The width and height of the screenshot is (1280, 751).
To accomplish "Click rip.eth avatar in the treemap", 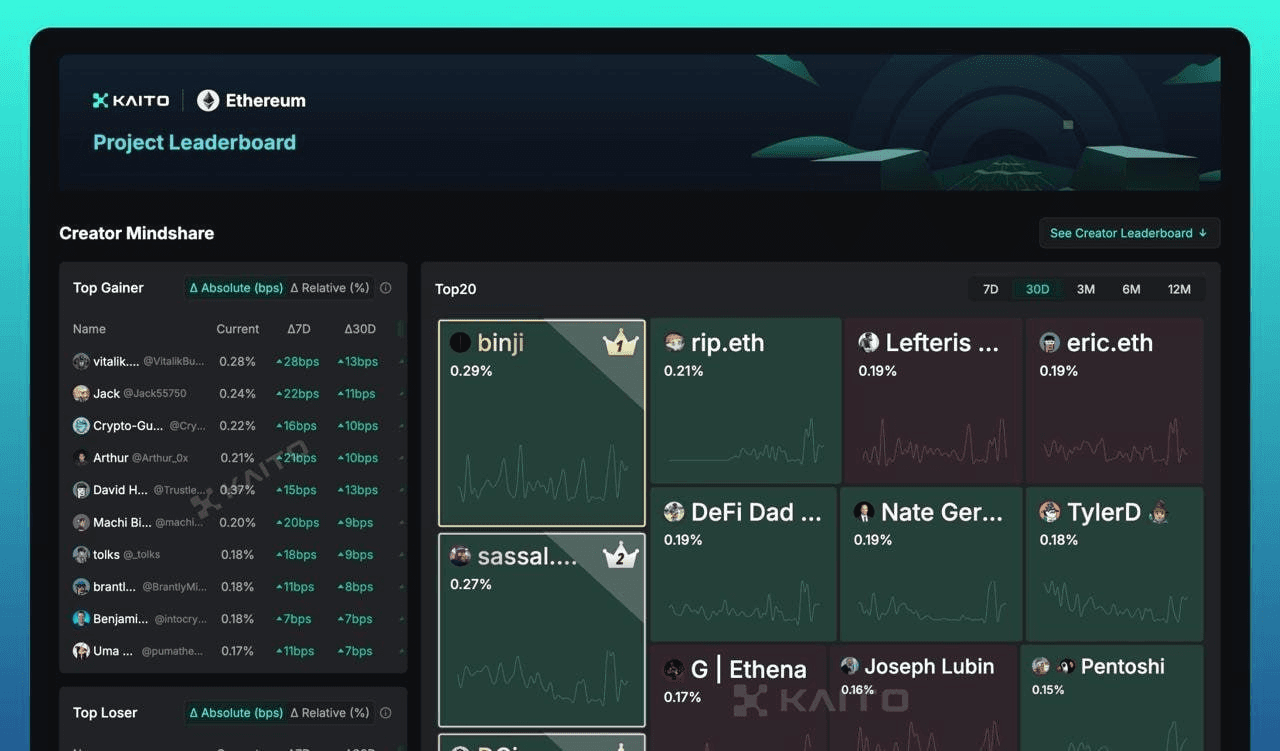I will coord(674,342).
